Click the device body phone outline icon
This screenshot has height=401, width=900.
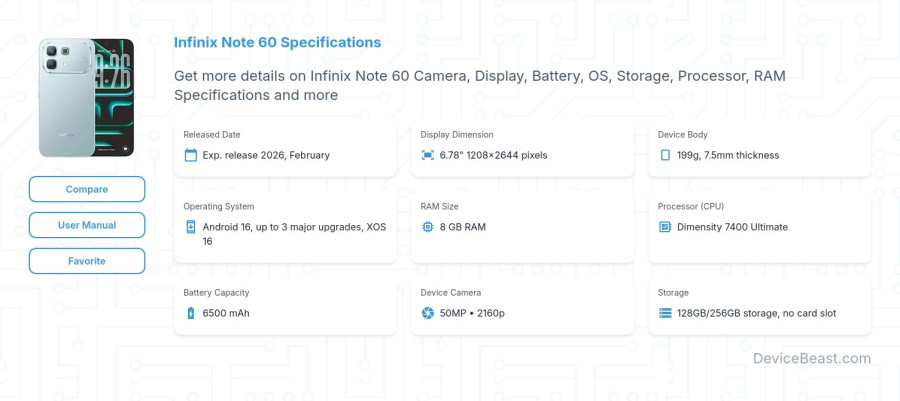pos(665,155)
